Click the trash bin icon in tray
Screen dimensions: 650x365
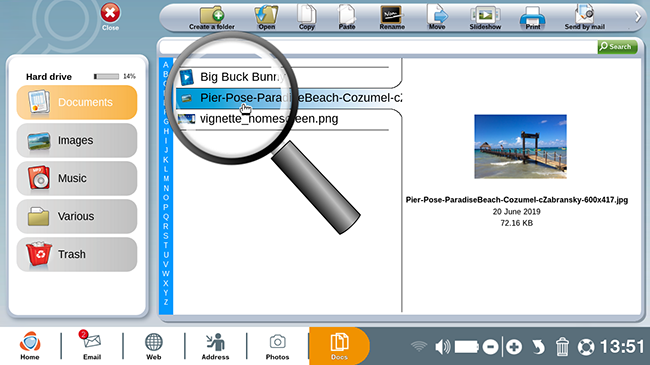pyautogui.click(x=562, y=347)
